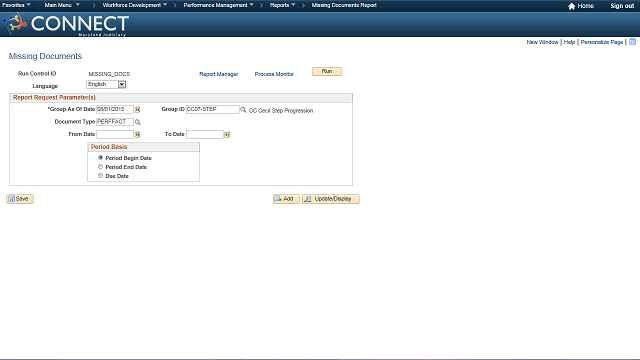The width and height of the screenshot is (640, 360).
Task: Click the CONNECT logo
Action: [66, 24]
